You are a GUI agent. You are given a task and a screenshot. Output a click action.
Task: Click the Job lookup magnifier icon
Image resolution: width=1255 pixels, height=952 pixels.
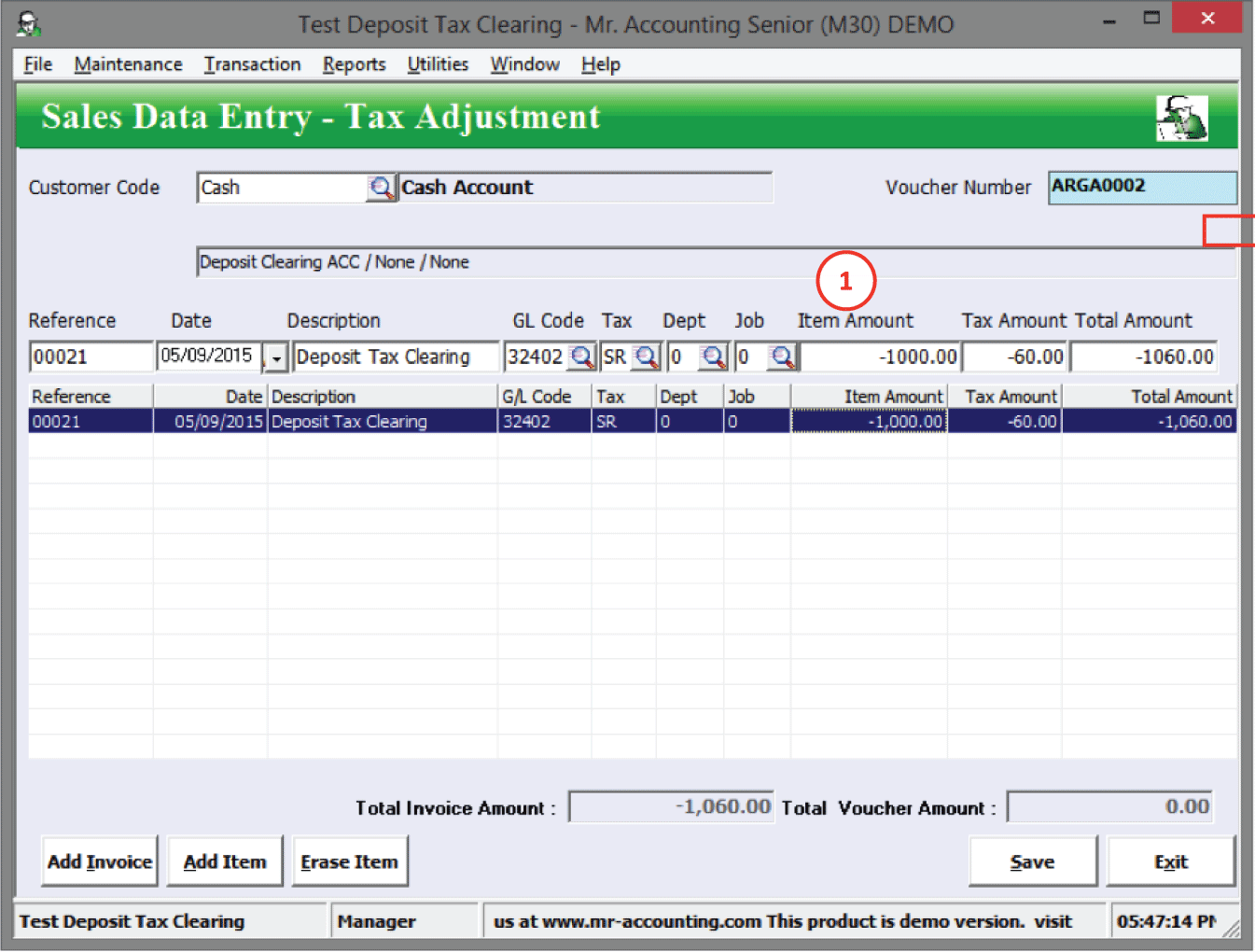(782, 357)
